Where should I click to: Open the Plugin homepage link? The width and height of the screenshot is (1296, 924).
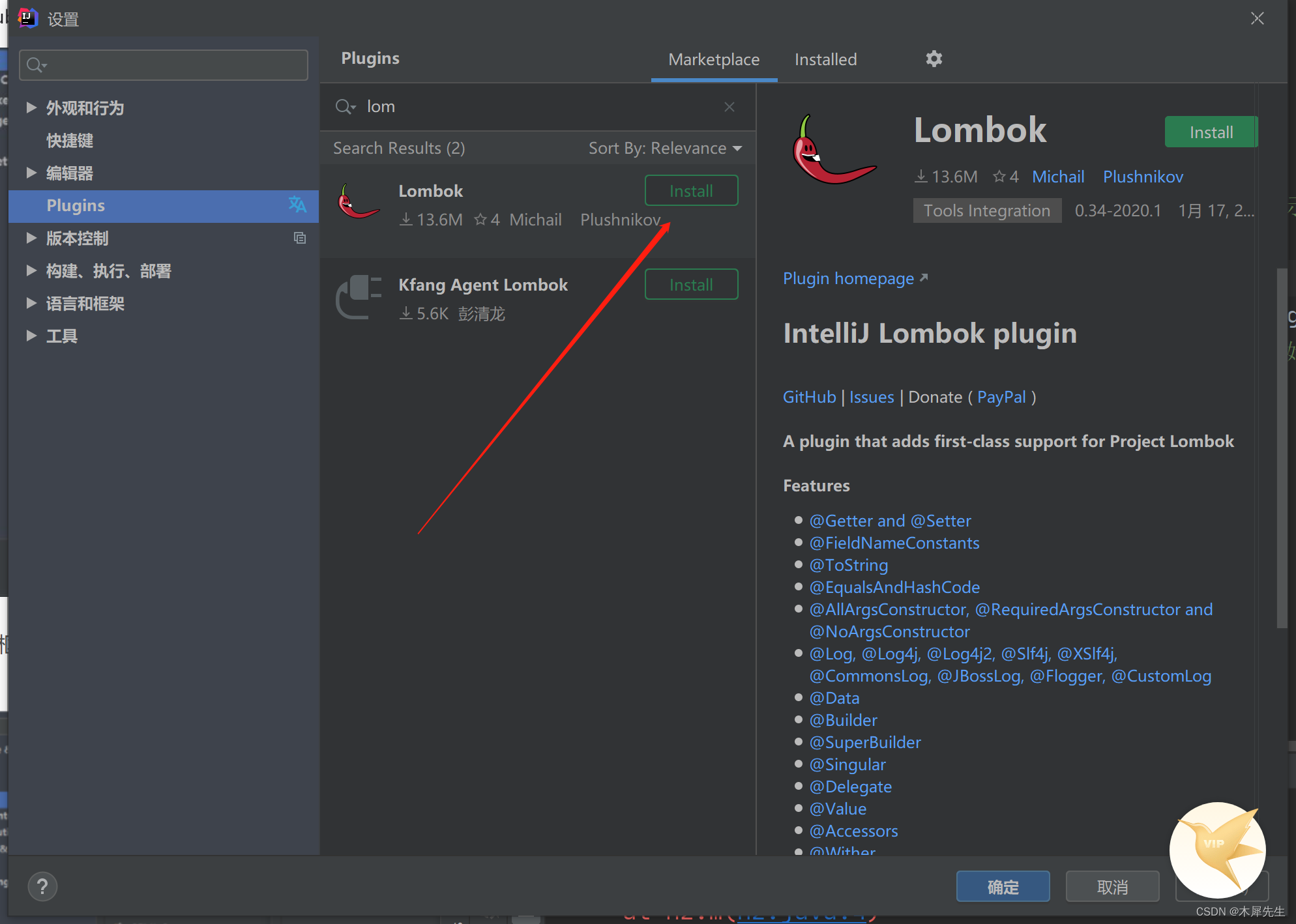855,279
